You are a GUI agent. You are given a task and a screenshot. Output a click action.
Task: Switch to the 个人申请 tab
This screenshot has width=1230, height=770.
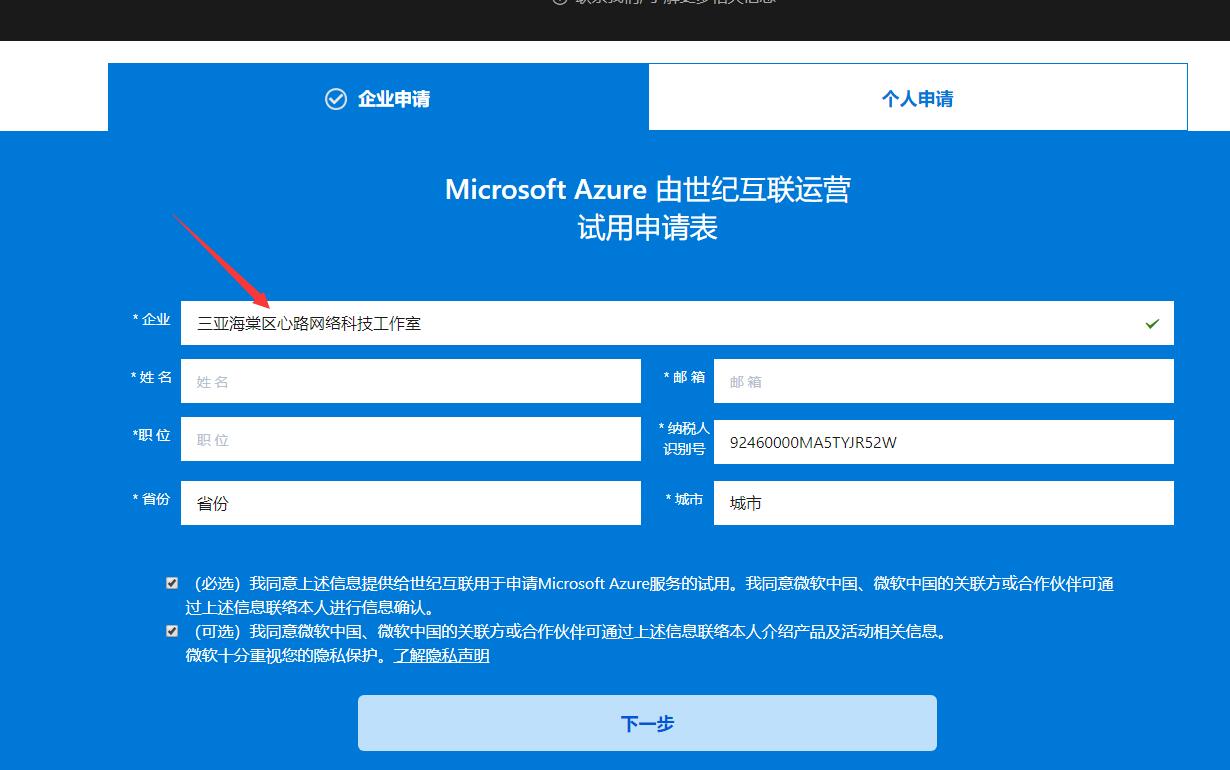(918, 98)
